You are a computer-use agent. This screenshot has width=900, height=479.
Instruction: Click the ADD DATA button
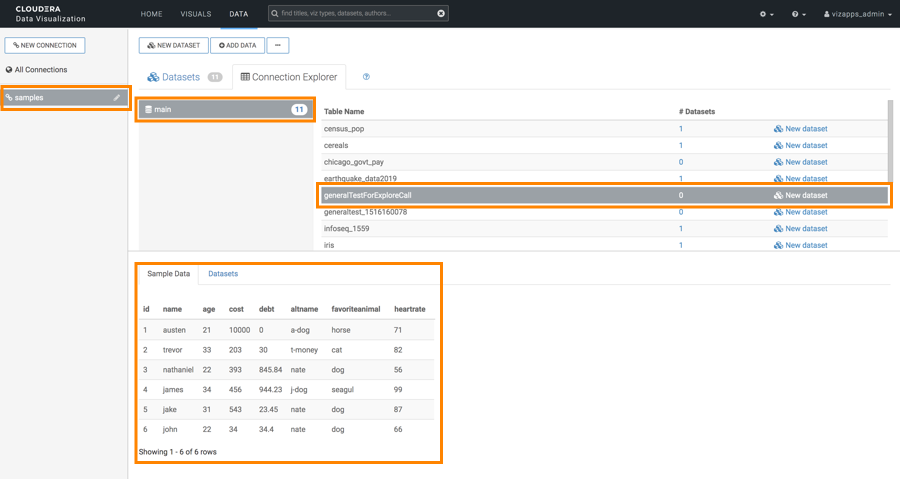pyautogui.click(x=237, y=45)
